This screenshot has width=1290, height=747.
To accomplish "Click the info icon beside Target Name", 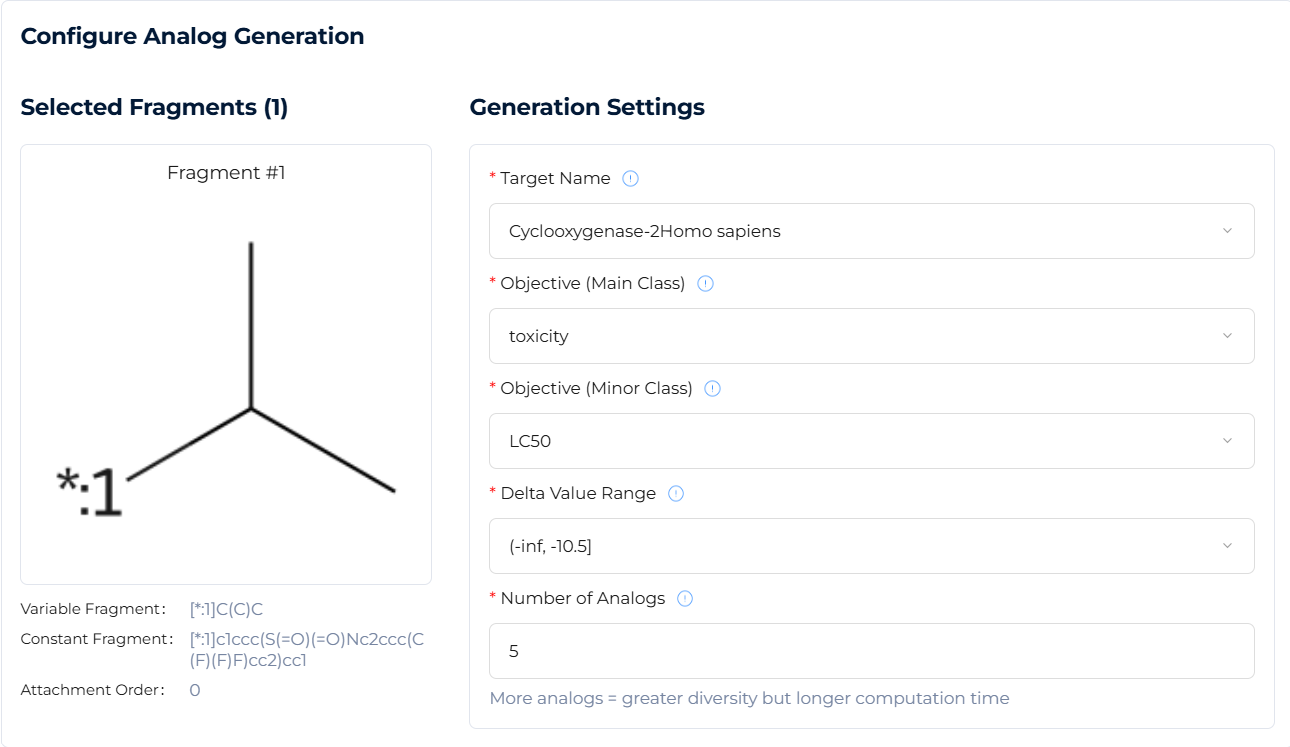I will 630,179.
